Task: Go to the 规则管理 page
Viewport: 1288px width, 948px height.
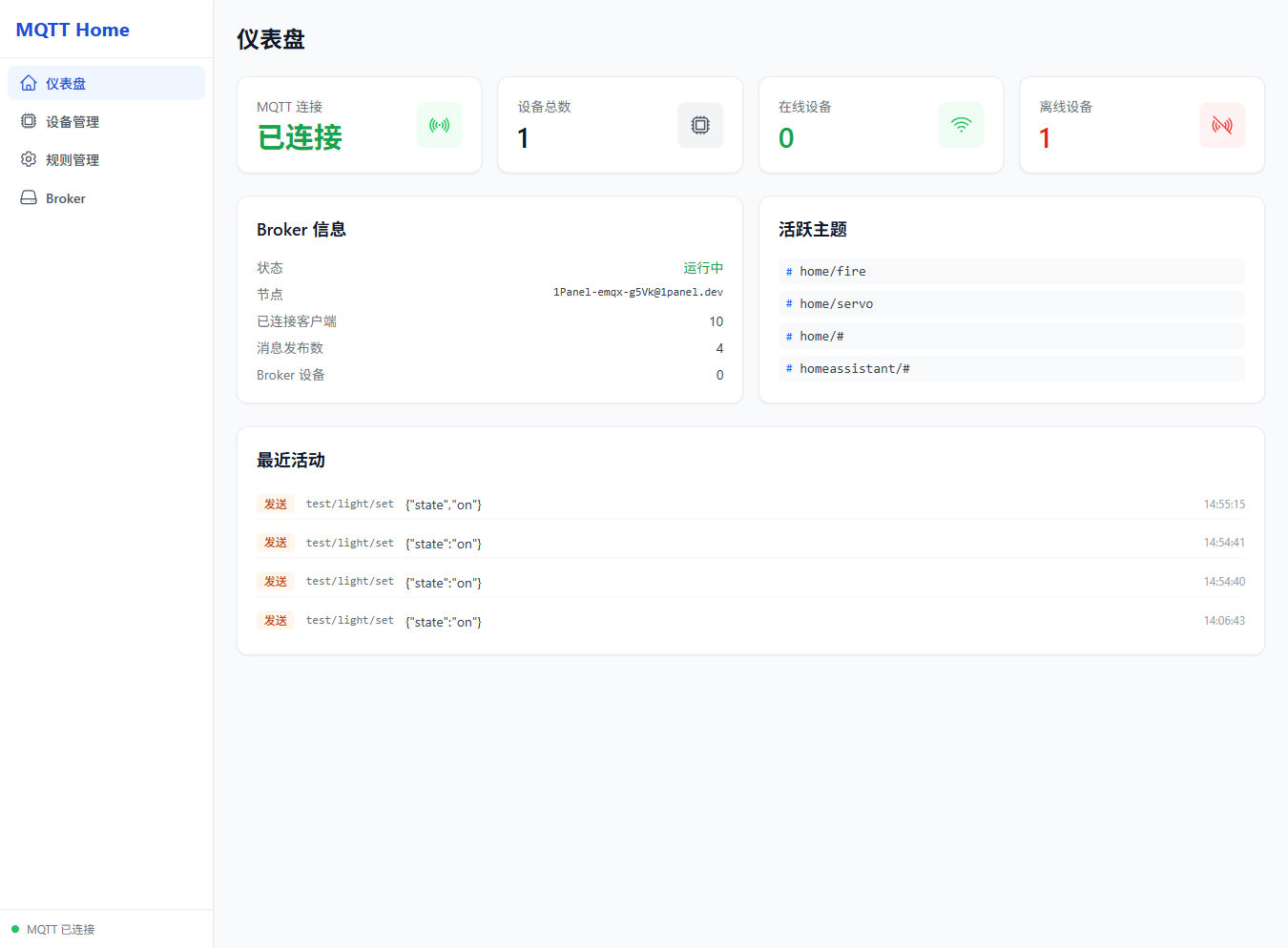Action: tap(73, 160)
